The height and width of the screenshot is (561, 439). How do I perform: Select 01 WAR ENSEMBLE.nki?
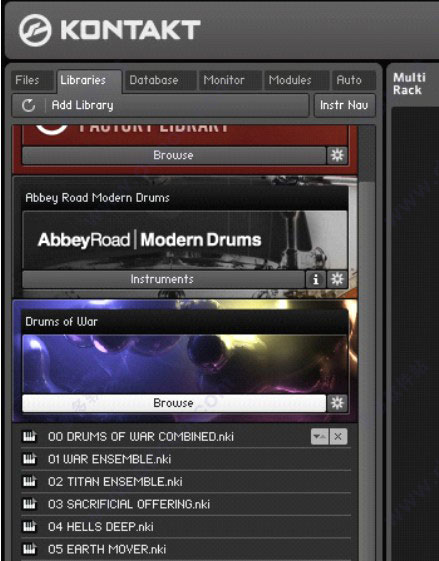(x=109, y=459)
